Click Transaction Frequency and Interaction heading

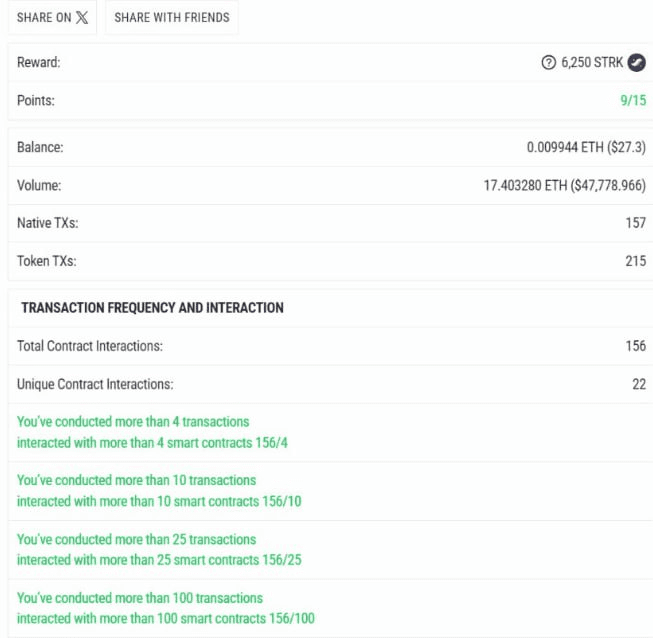tap(152, 308)
